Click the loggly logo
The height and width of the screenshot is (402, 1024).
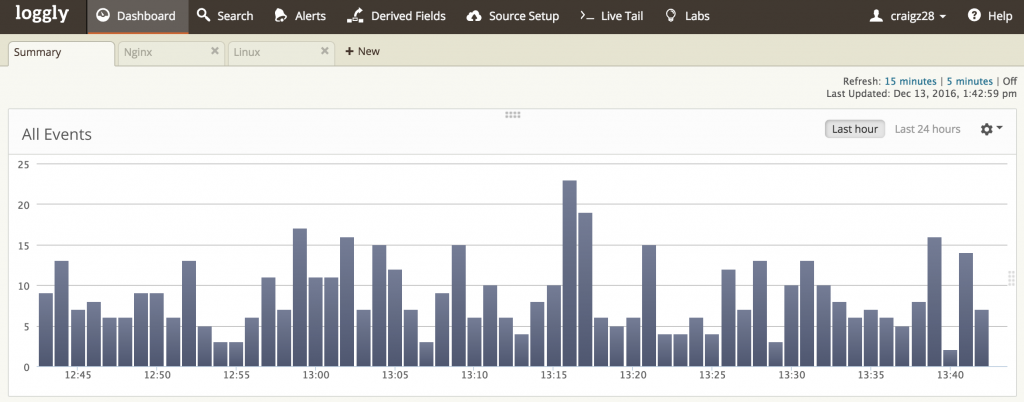point(42,14)
